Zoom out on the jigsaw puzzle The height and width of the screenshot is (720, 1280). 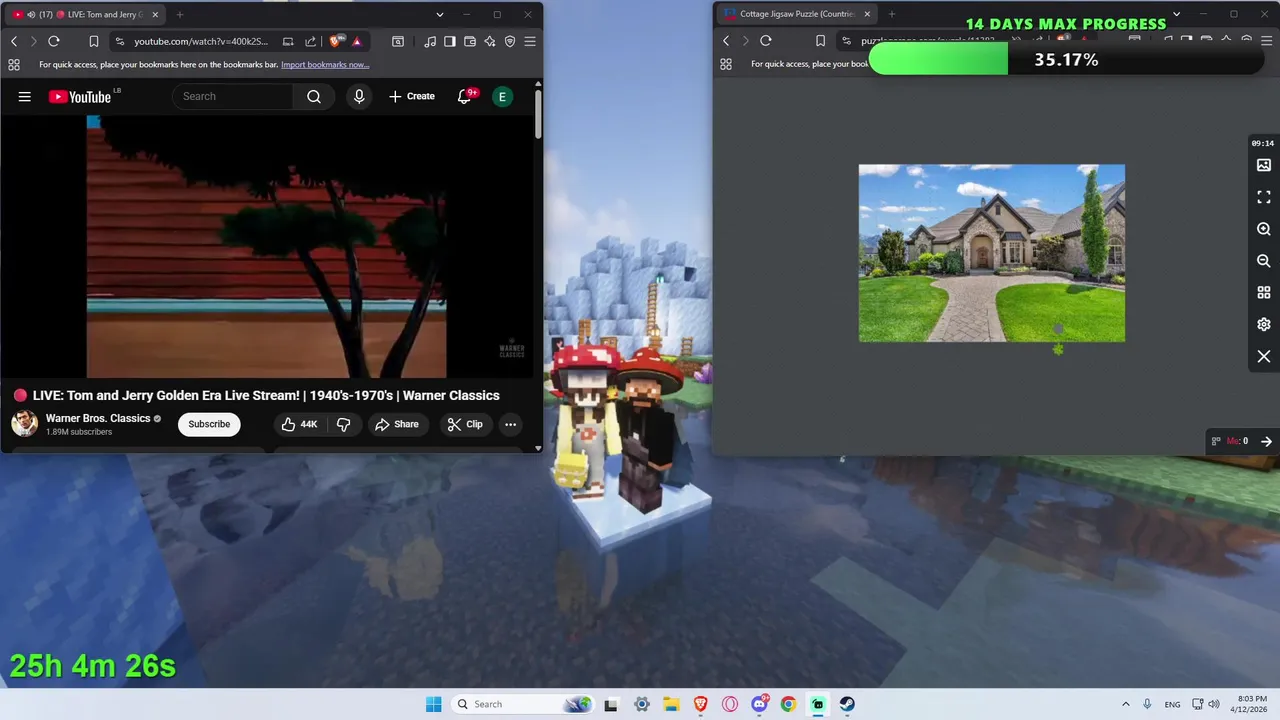[x=1264, y=261]
